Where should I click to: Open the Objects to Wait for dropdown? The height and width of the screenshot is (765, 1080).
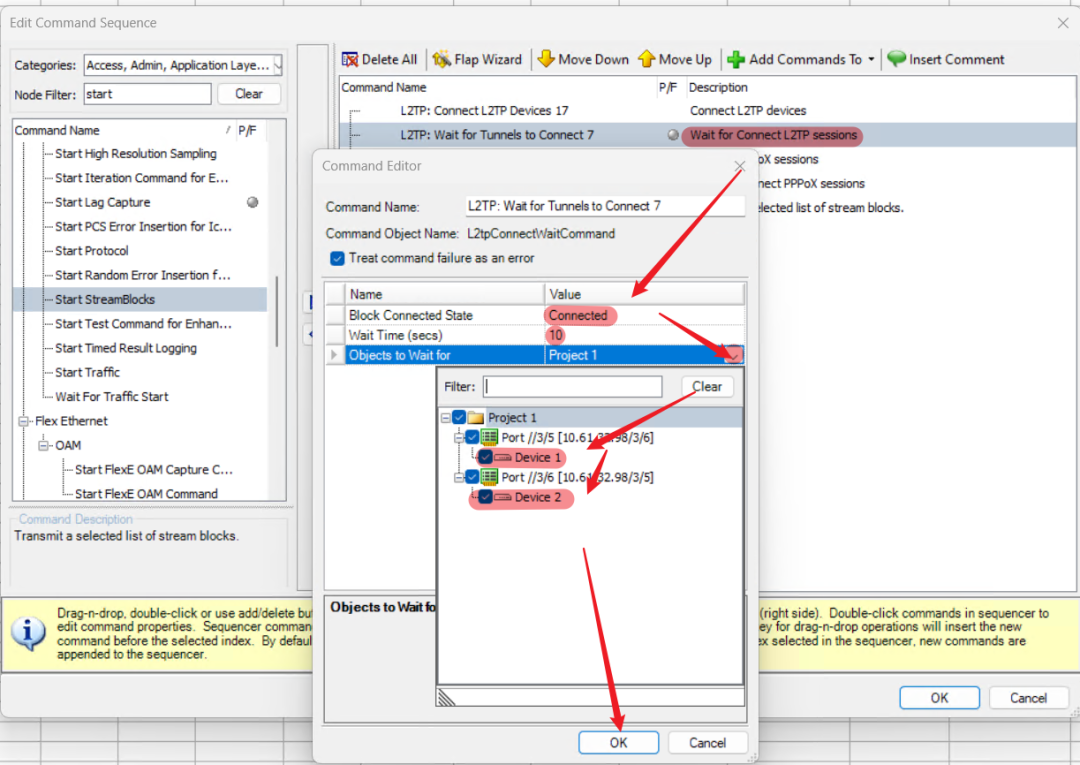[x=734, y=355]
